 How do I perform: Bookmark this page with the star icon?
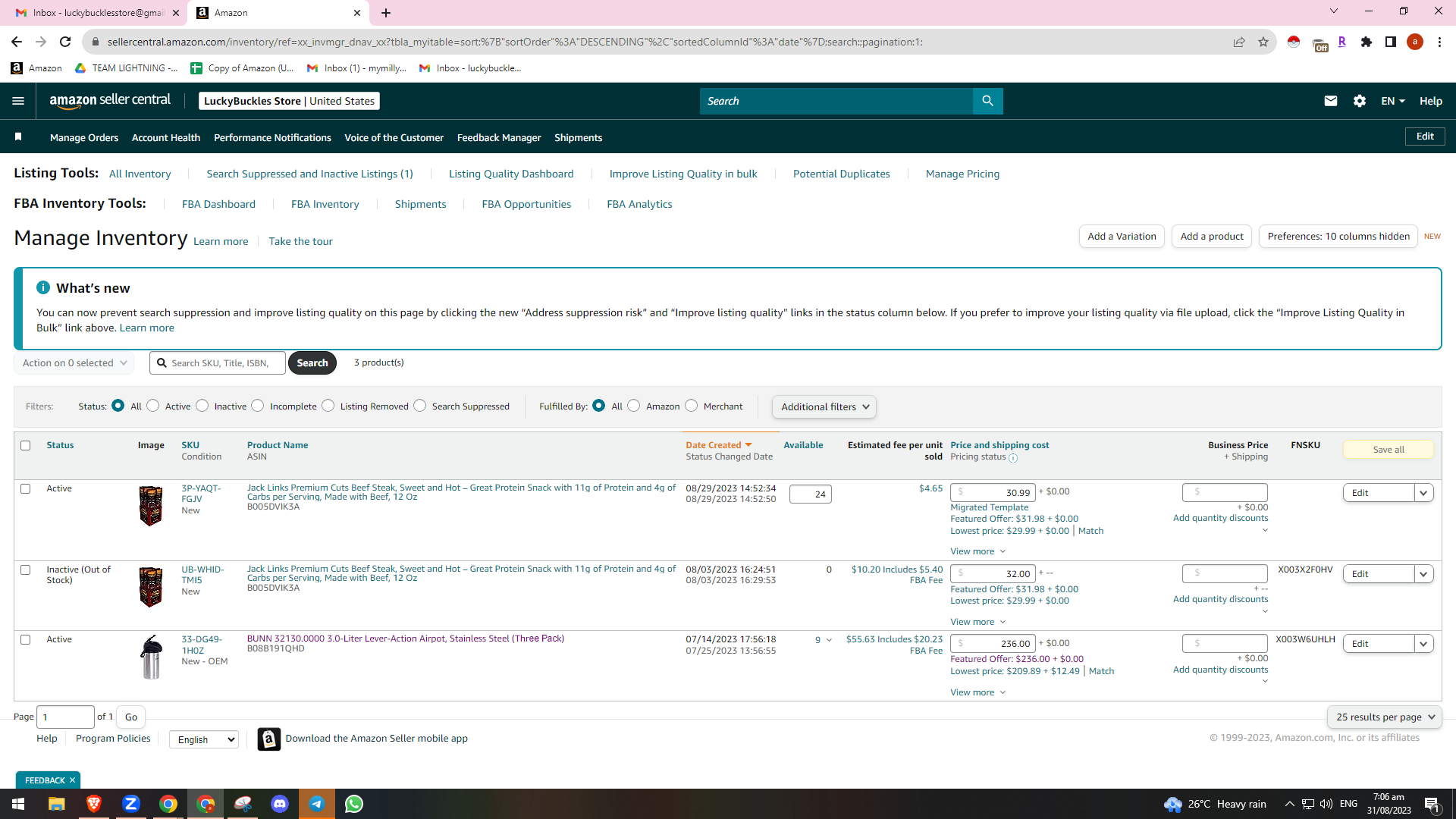(x=1263, y=42)
